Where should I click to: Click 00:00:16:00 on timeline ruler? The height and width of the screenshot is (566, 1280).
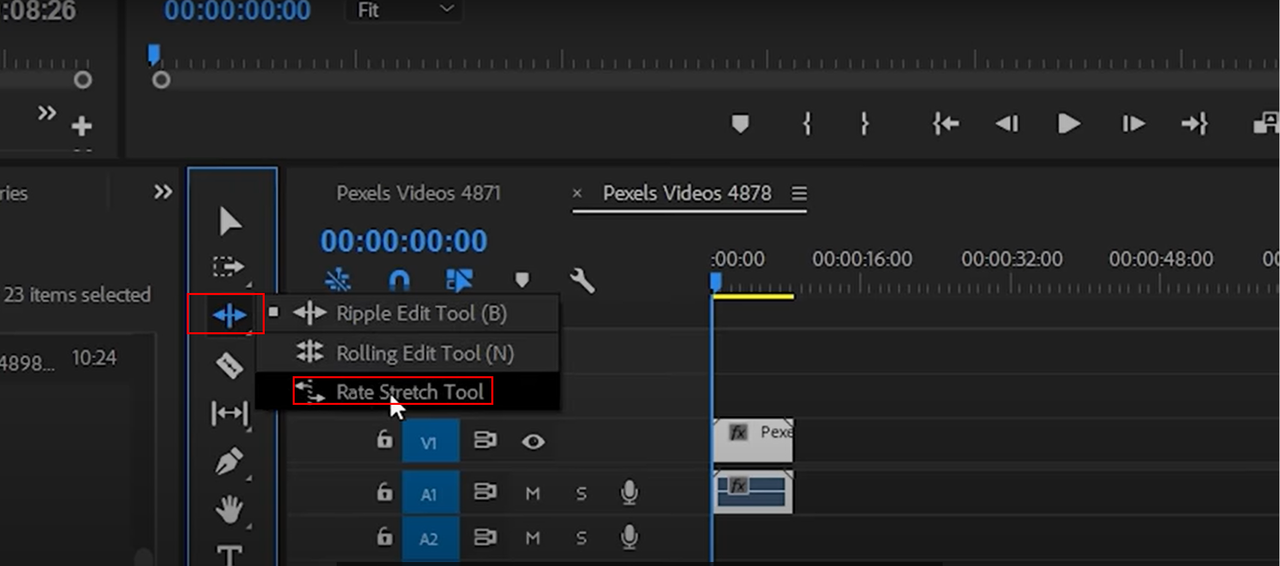(x=862, y=259)
